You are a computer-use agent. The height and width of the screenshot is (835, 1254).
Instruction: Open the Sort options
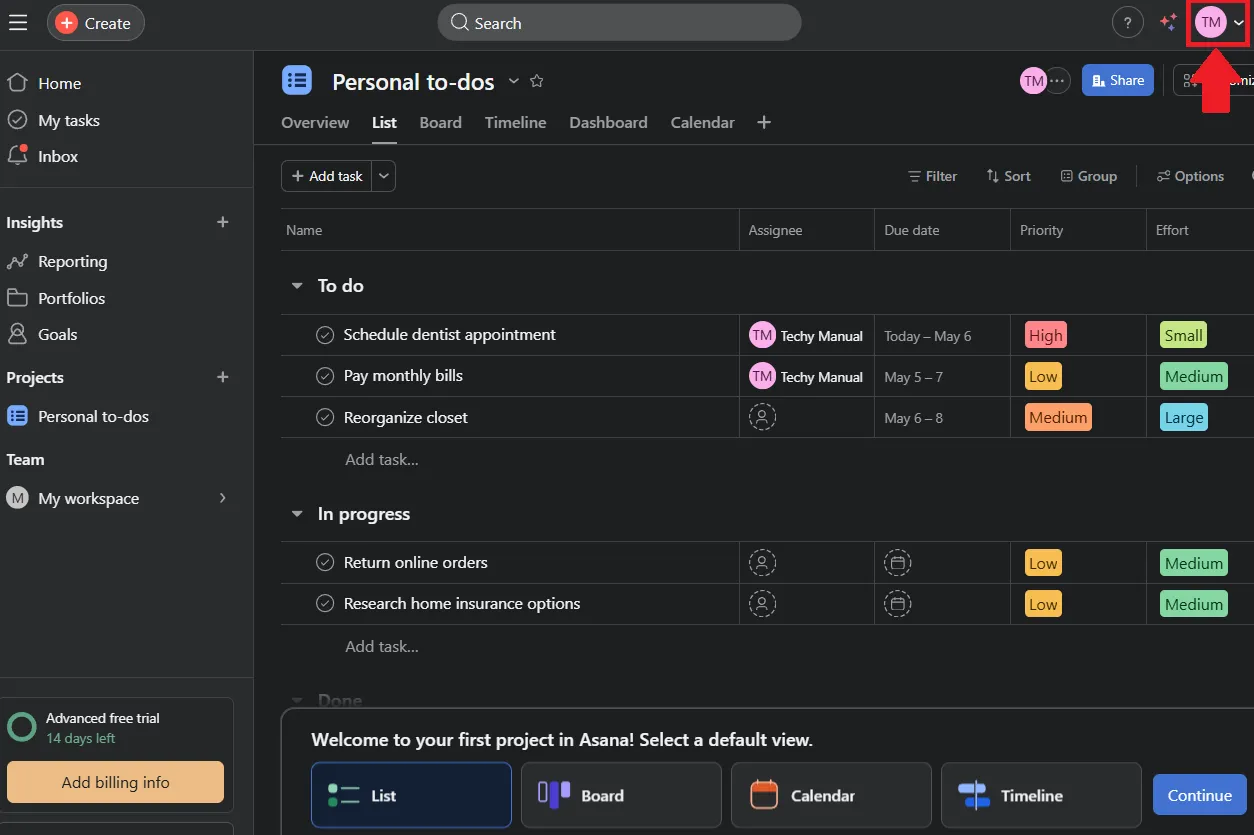1008,176
